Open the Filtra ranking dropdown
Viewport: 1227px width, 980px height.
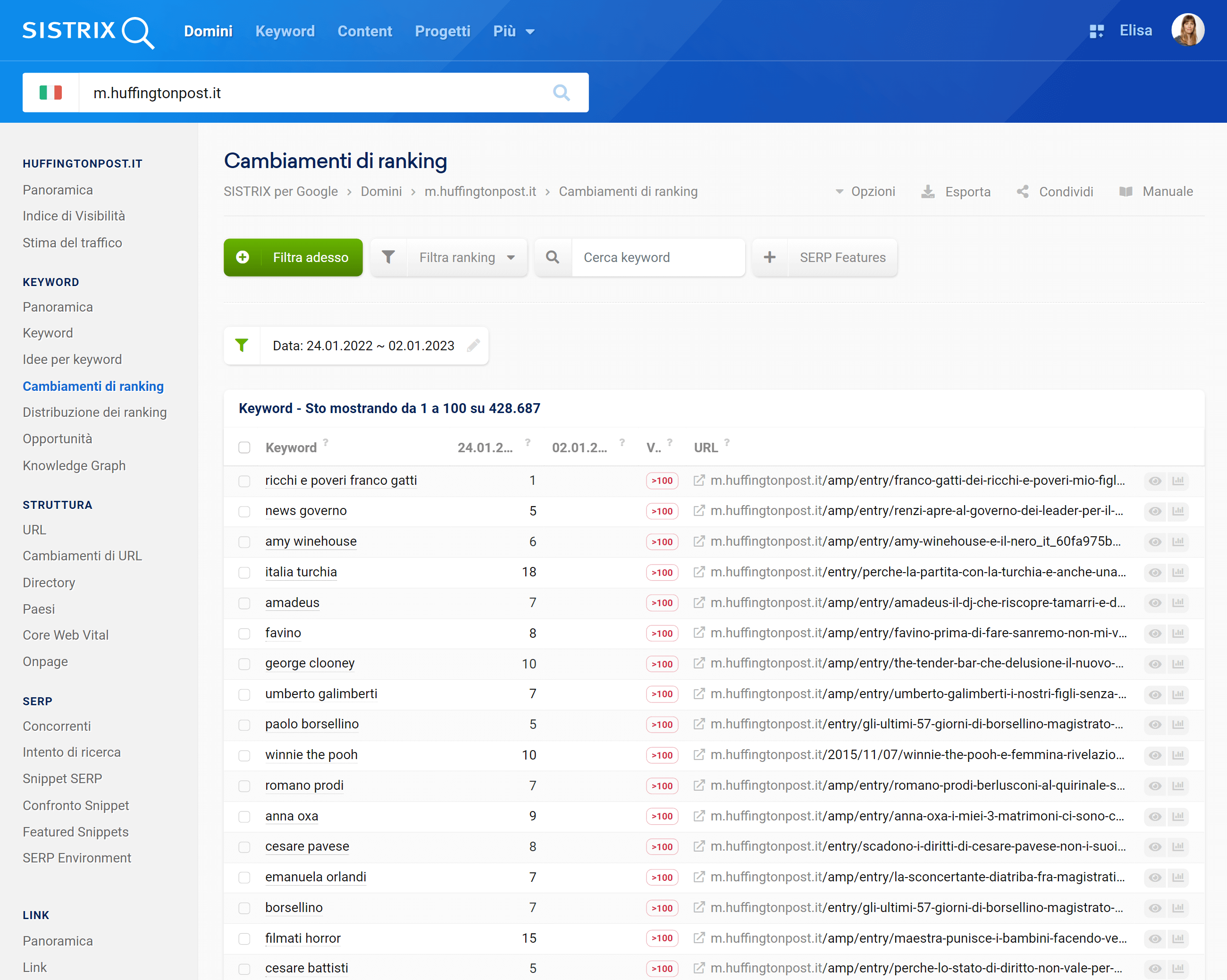click(467, 257)
